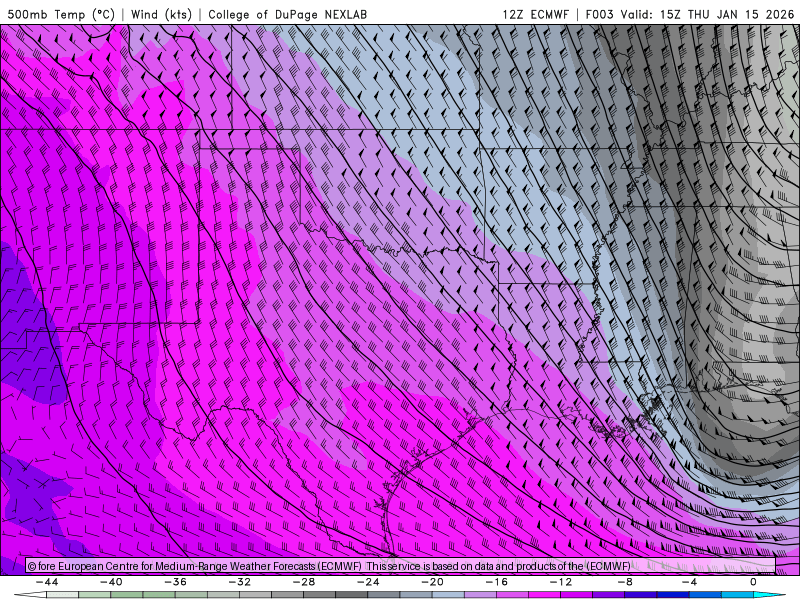800x600 pixels.
Task: Click the ECMWF copyright notice banner
Action: point(400,566)
